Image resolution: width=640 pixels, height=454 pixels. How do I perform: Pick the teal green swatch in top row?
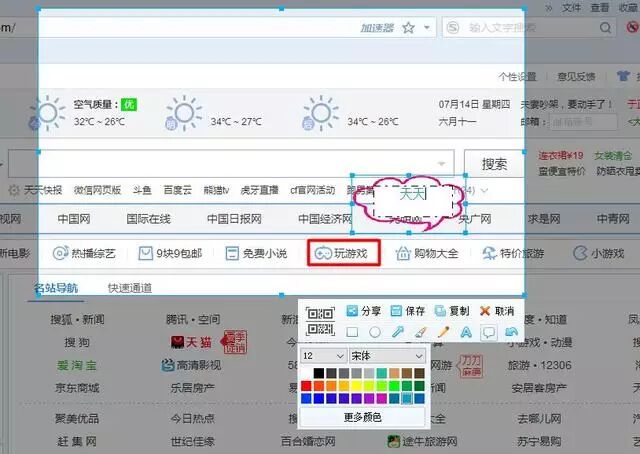click(x=382, y=373)
